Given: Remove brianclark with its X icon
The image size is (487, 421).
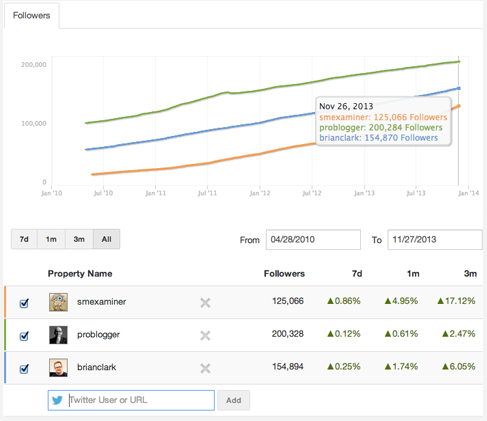Looking at the screenshot, I should 205,368.
